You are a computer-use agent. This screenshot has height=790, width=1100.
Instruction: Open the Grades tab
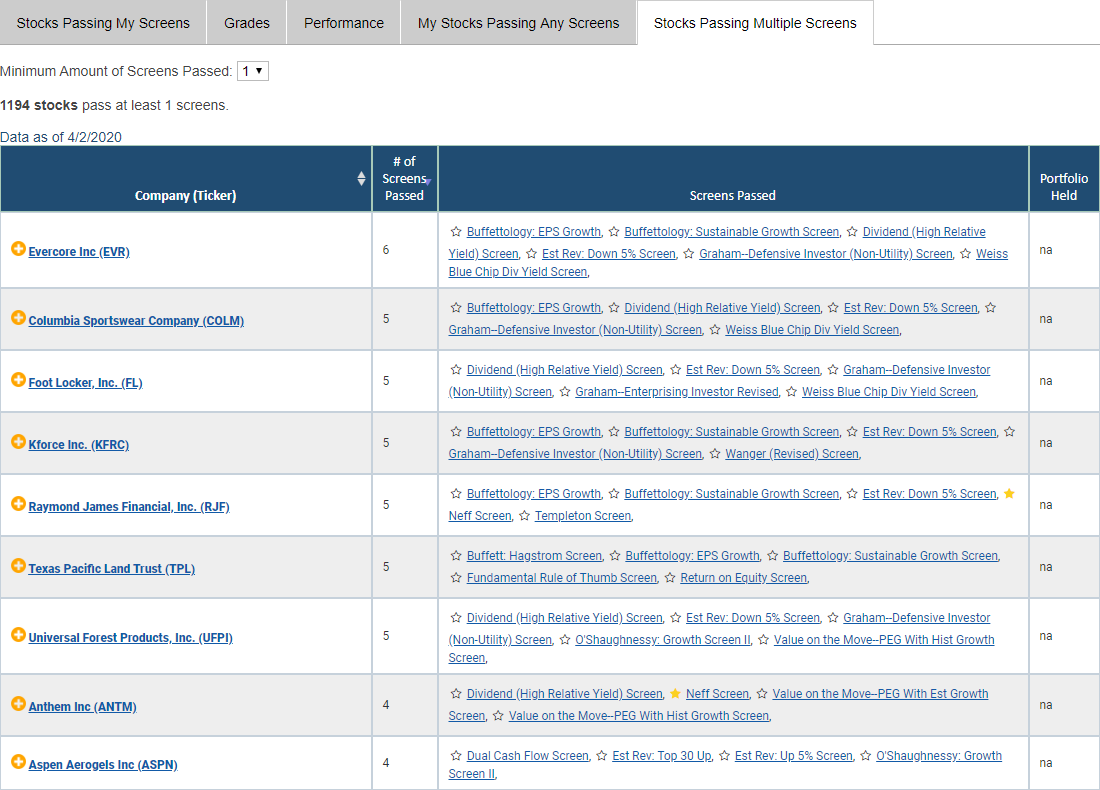(247, 23)
